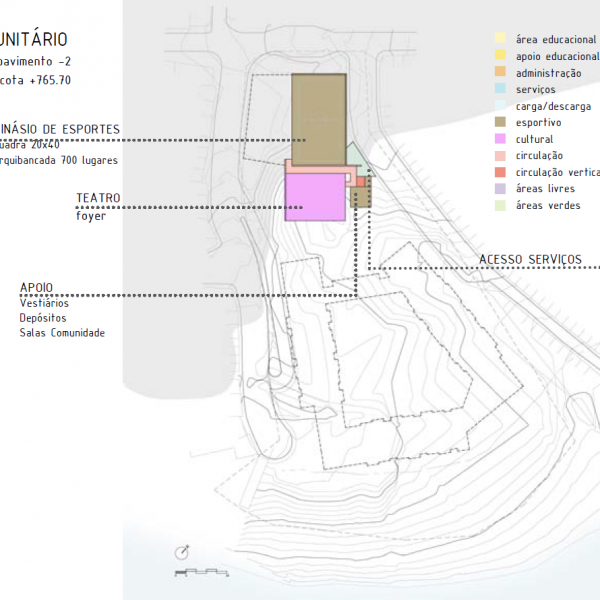Click the 'áreas verdes' legend label

click(548, 205)
